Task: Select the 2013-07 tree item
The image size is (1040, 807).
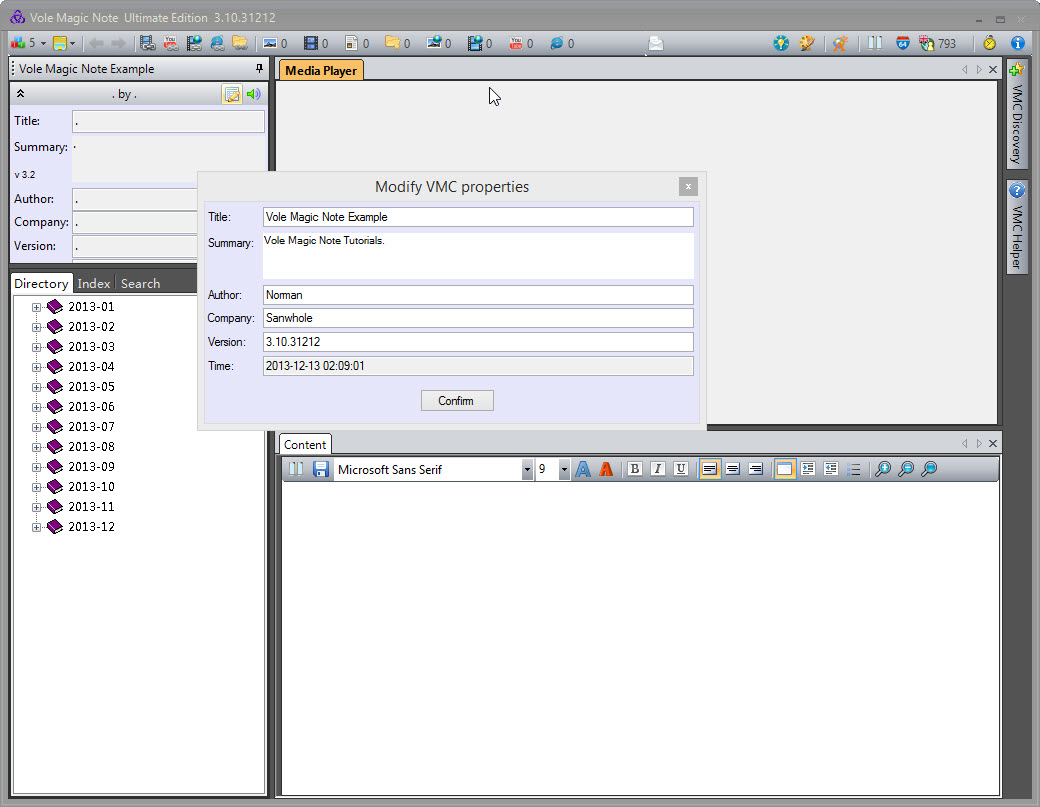Action: point(92,426)
